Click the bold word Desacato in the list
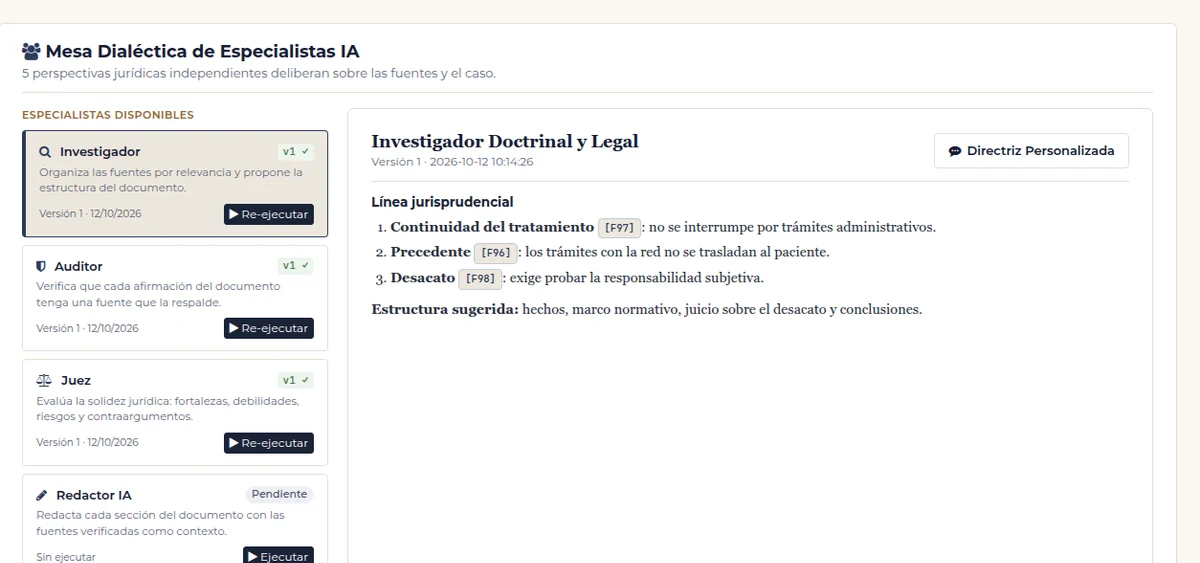Screen dimensions: 1200x563 coord(423,277)
